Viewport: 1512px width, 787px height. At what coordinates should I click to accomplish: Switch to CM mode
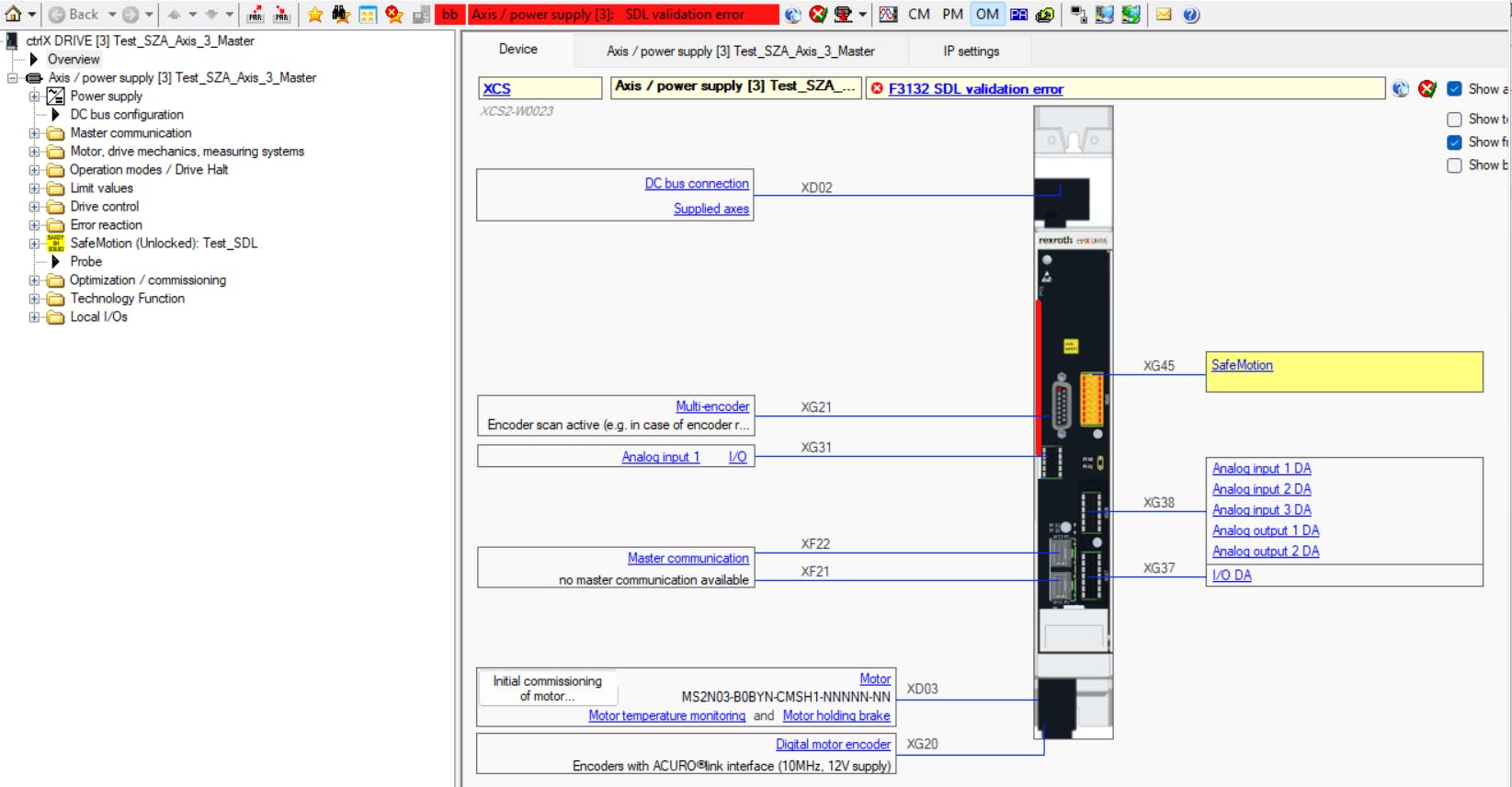[x=919, y=15]
